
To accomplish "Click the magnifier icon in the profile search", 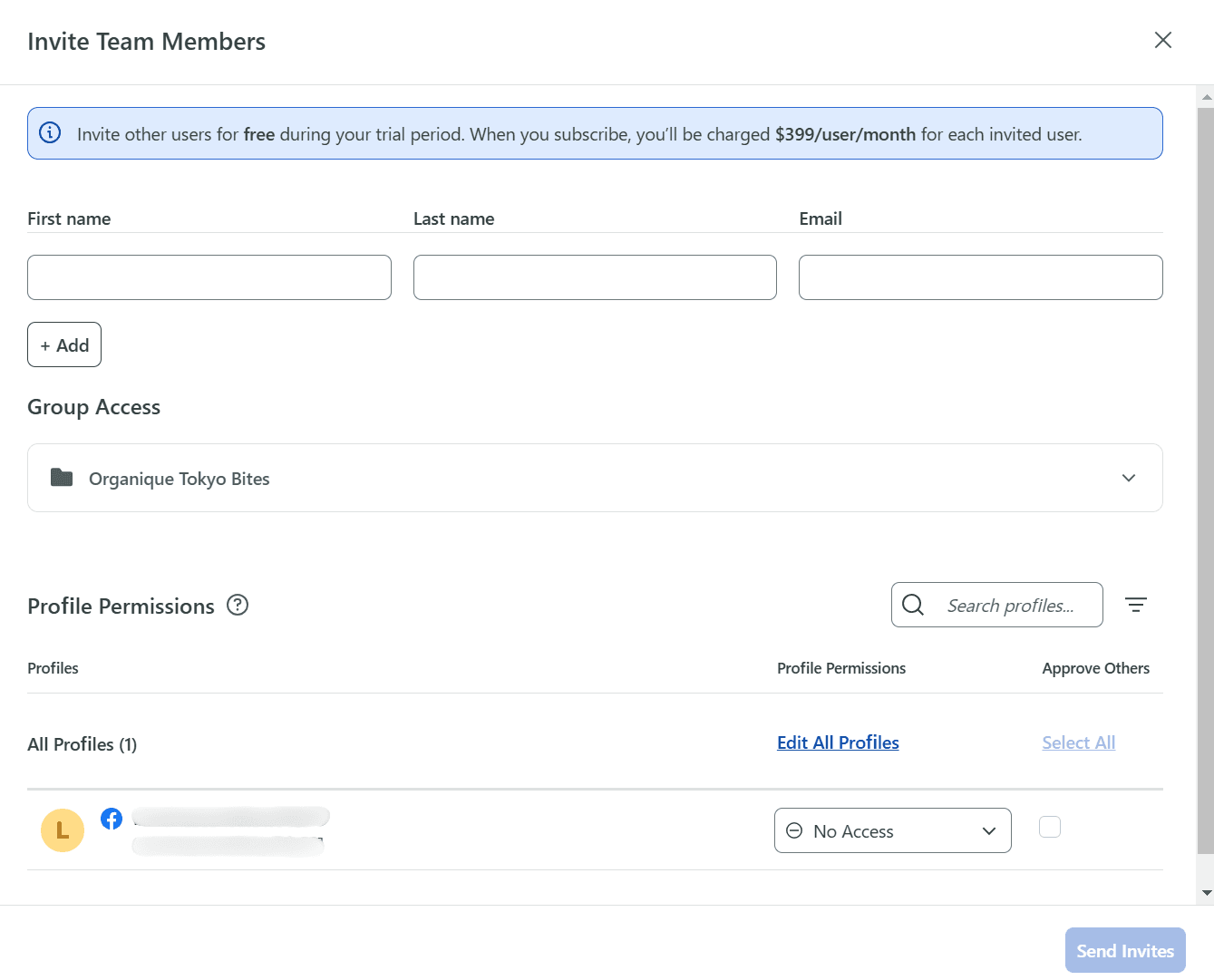I will tap(913, 605).
